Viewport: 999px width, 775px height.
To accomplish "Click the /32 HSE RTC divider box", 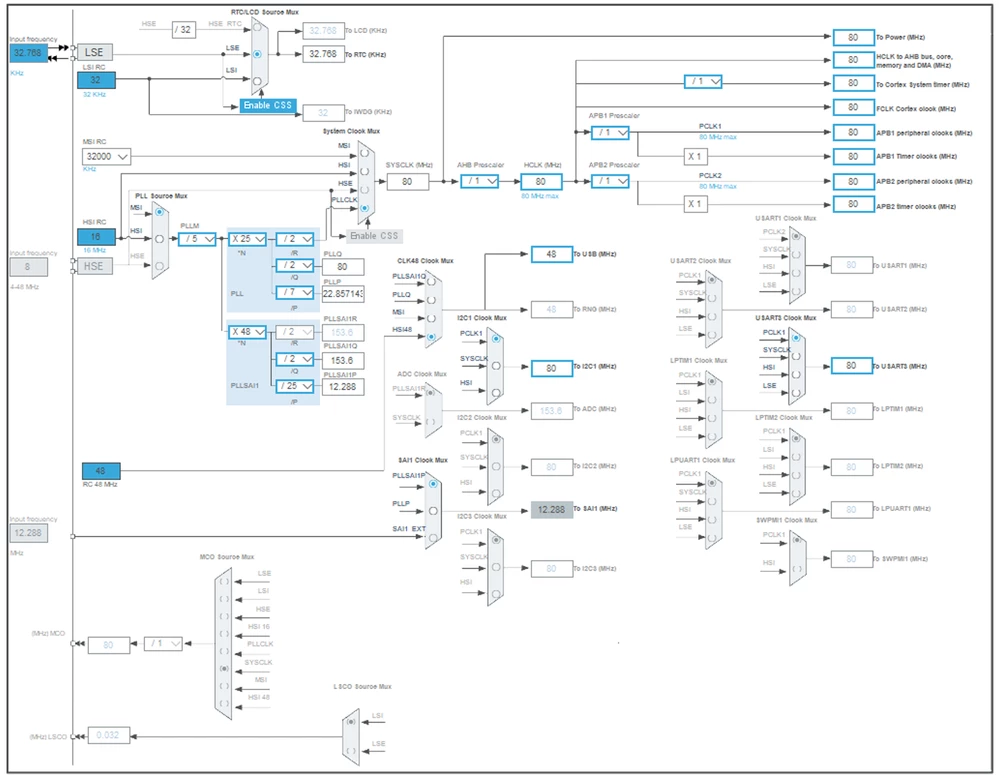I will click(184, 29).
